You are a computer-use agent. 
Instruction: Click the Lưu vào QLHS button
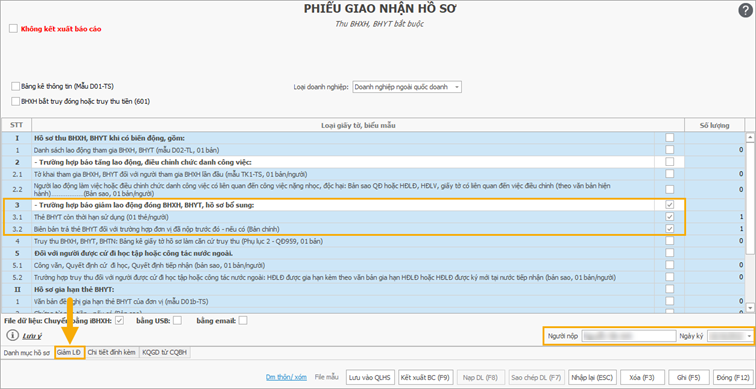[370, 377]
